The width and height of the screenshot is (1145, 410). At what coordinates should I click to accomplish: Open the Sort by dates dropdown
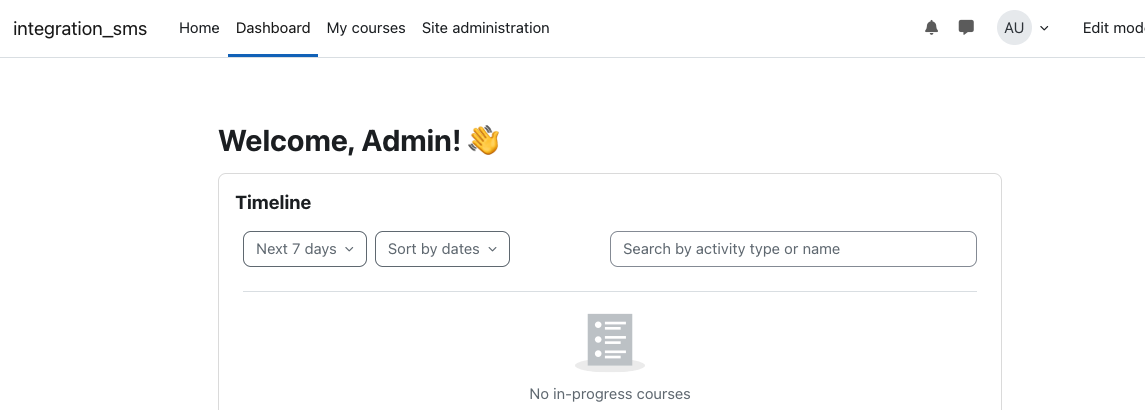pyautogui.click(x=443, y=249)
